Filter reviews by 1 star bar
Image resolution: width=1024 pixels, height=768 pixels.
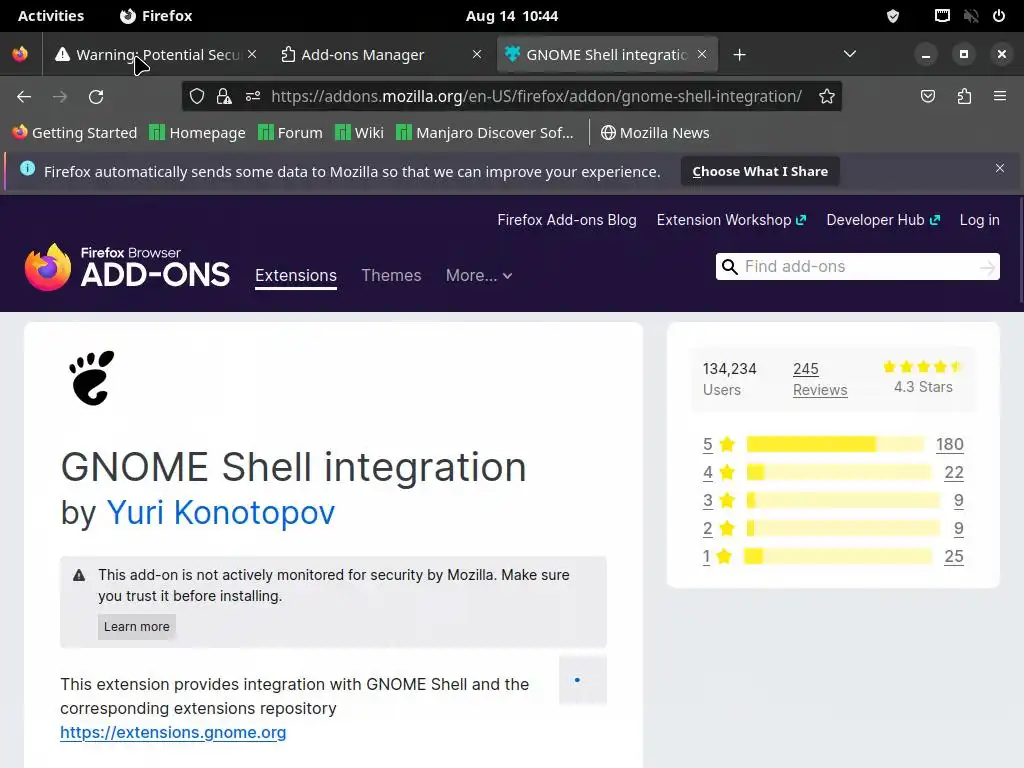pyautogui.click(x=839, y=556)
